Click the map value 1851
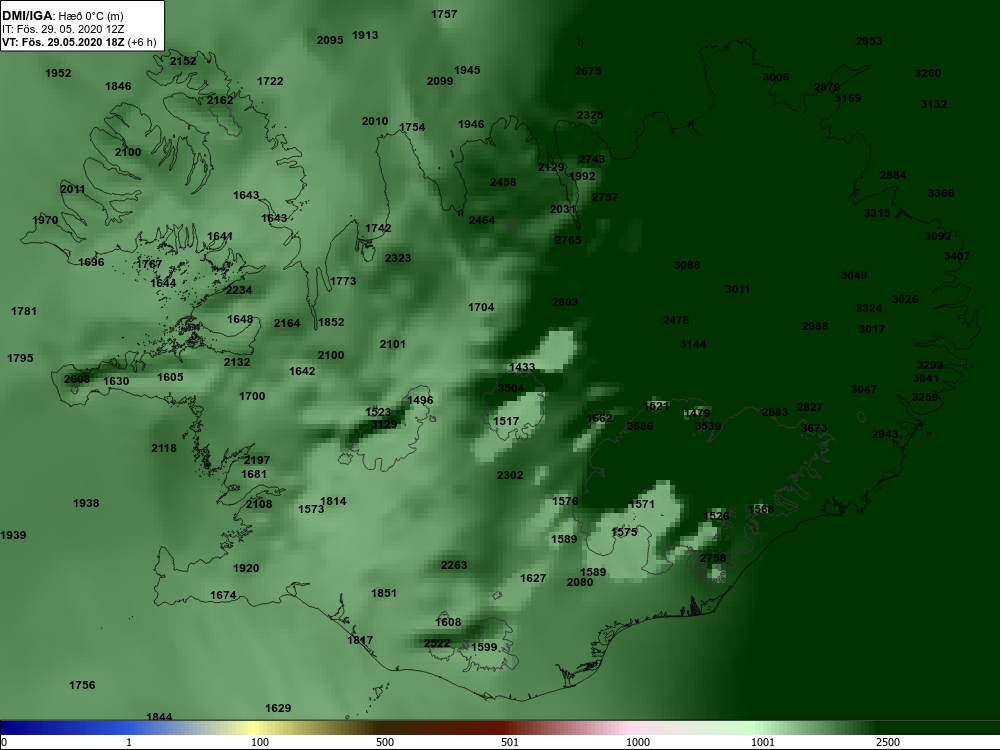 pyautogui.click(x=383, y=593)
